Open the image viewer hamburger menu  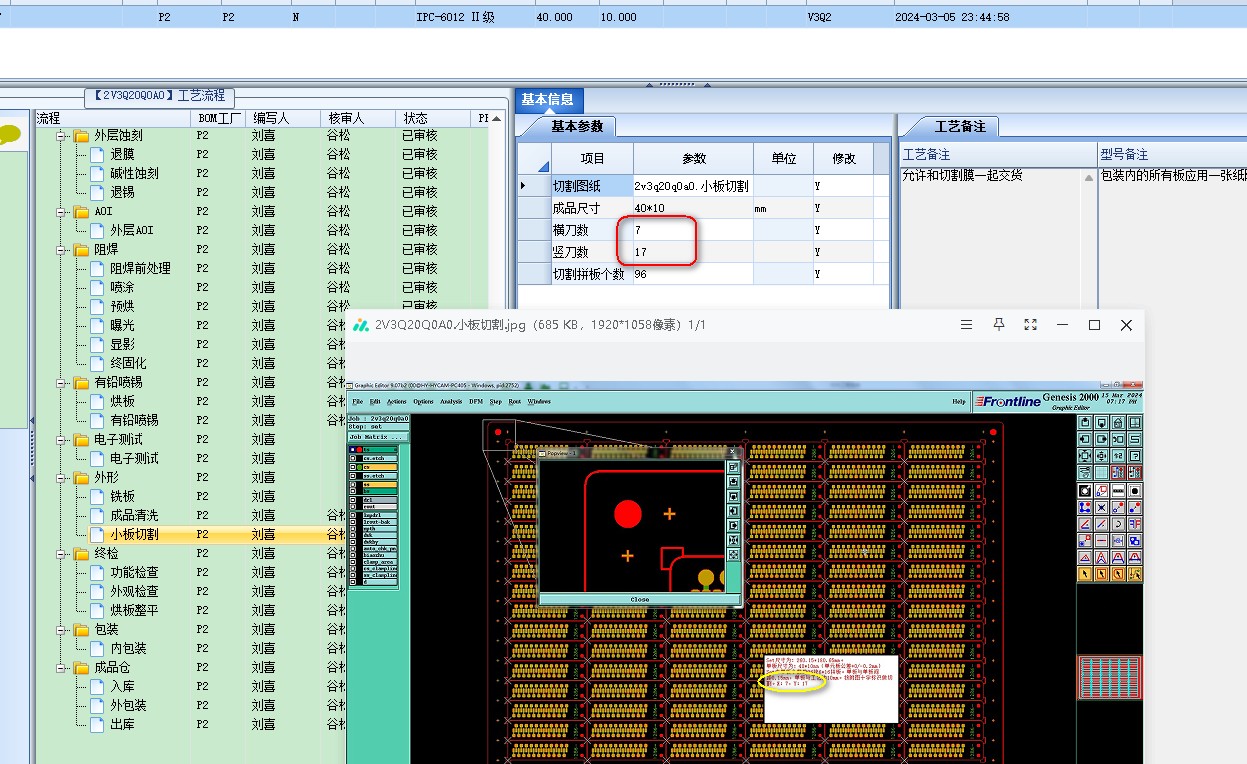click(x=966, y=325)
